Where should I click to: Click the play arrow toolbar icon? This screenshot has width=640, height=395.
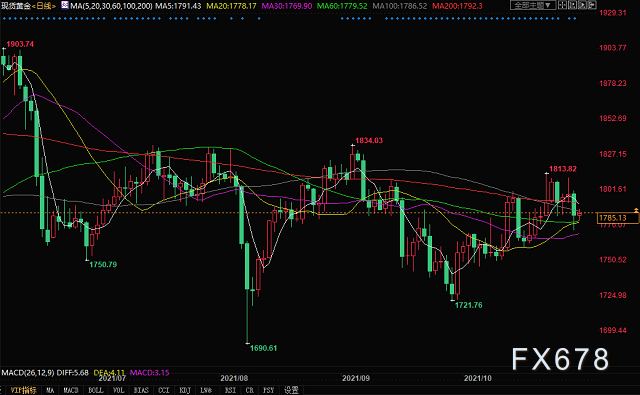[x=582, y=5]
